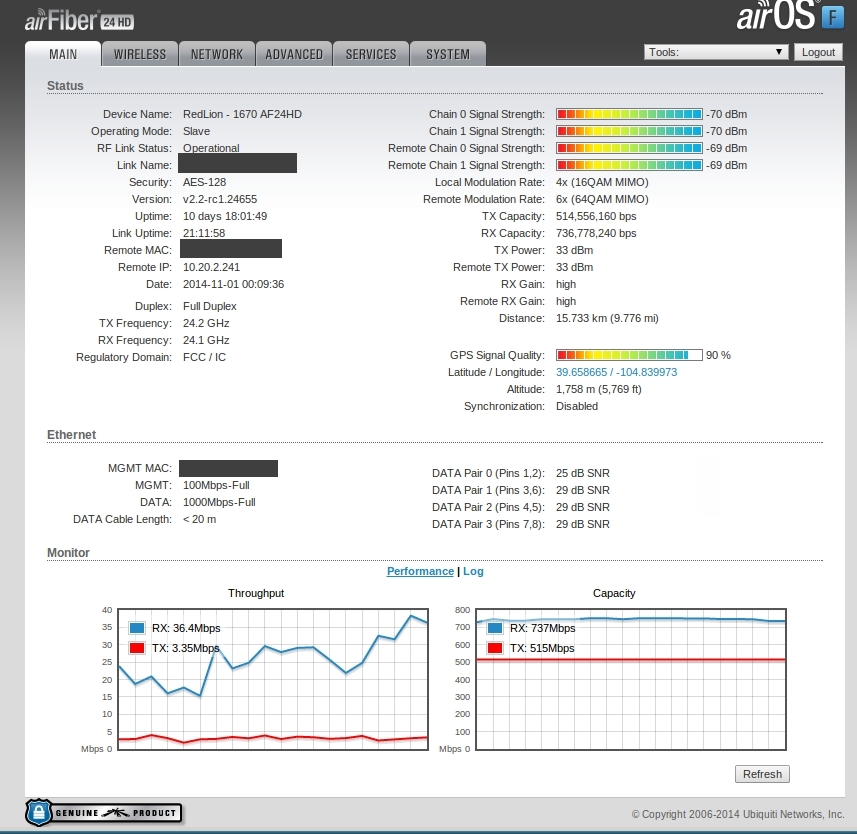
Task: Click the Refresh button
Action: 762,774
